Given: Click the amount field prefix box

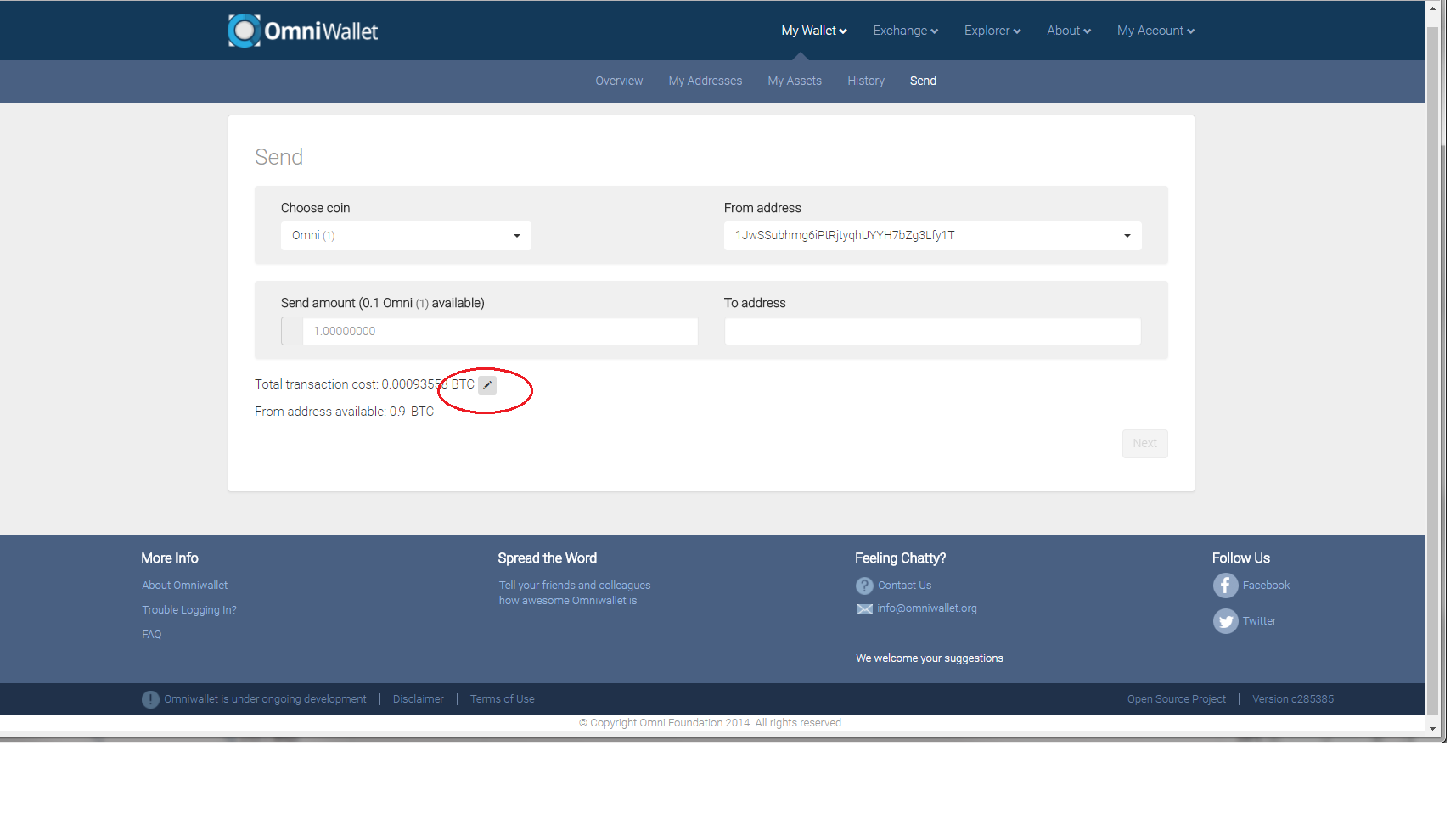Looking at the screenshot, I should tap(292, 332).
